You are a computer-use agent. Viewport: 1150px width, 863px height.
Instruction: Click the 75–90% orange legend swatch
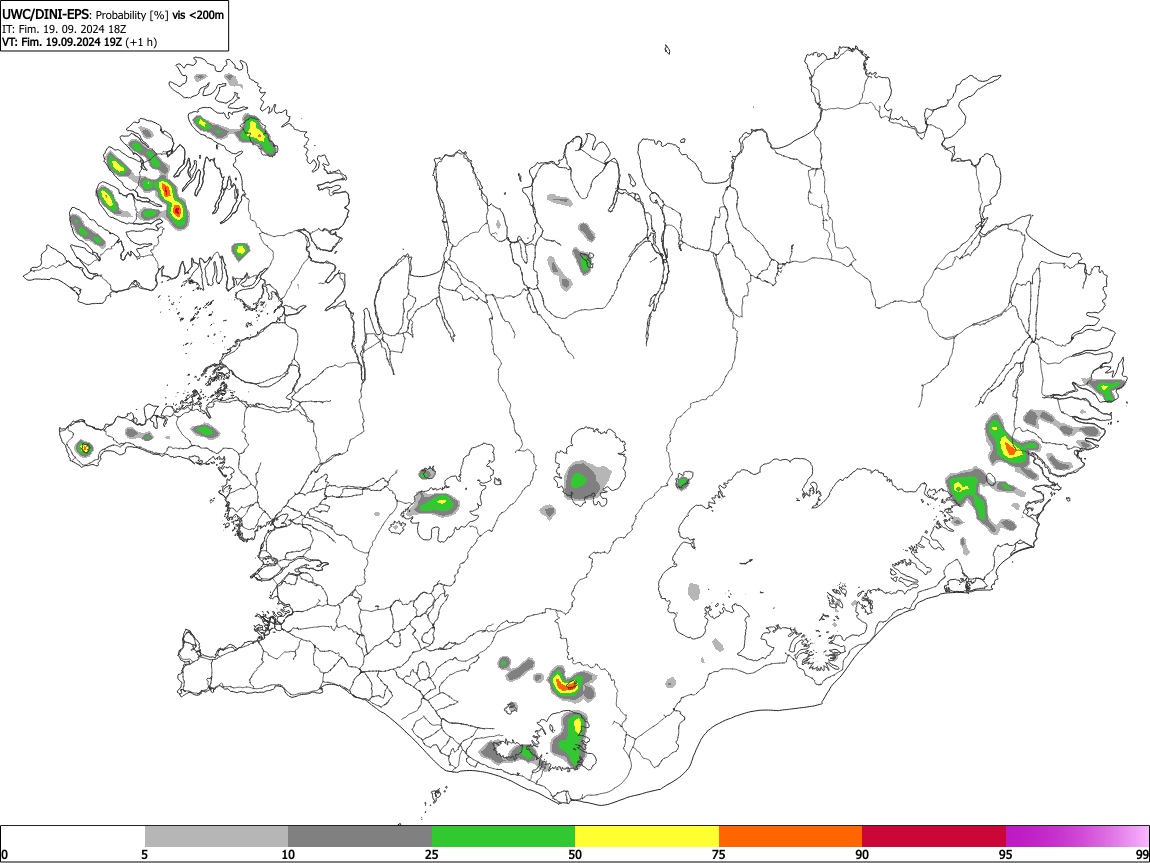[790, 837]
